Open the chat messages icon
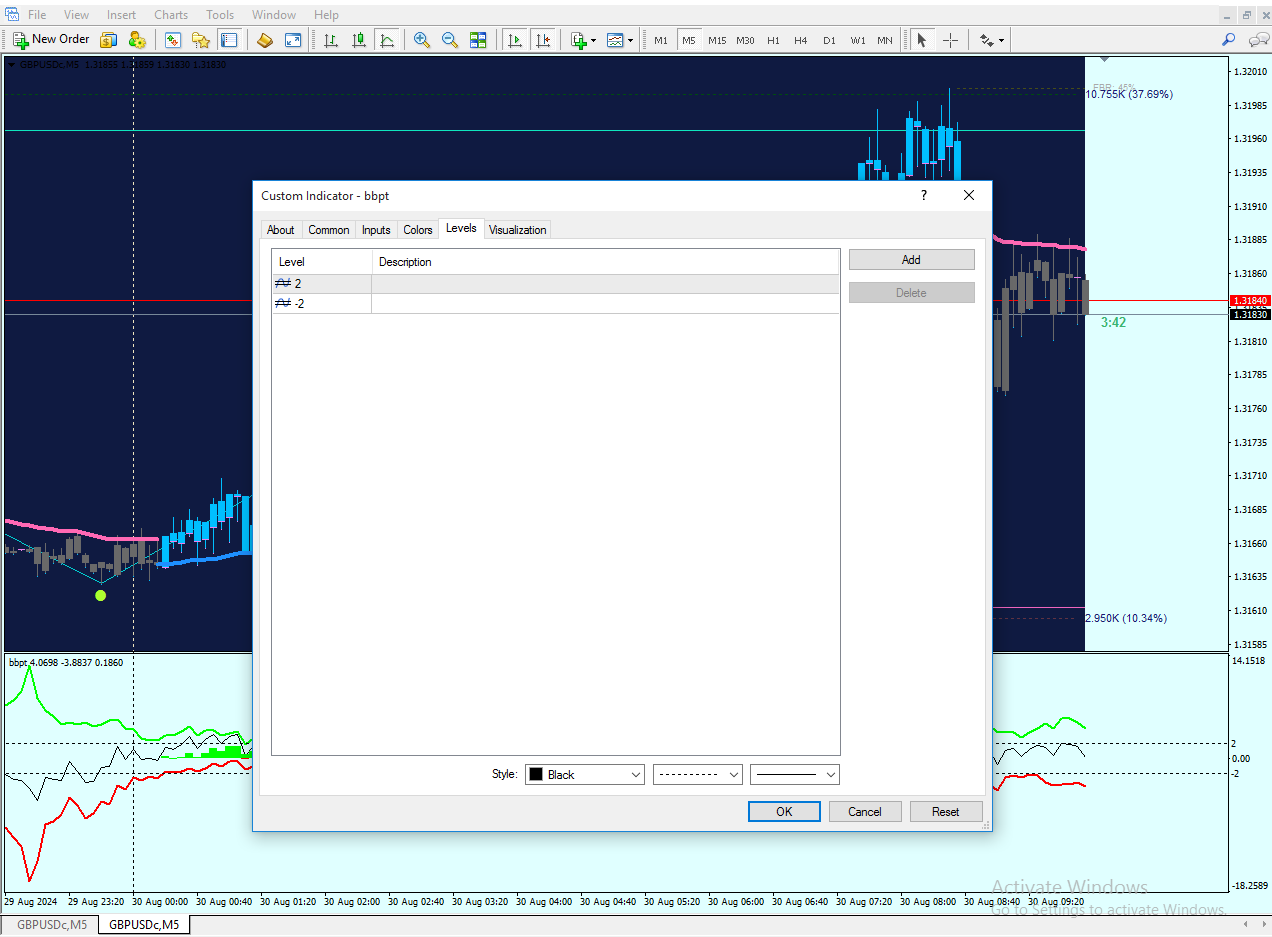1272x937 pixels. pyautogui.click(x=1258, y=40)
